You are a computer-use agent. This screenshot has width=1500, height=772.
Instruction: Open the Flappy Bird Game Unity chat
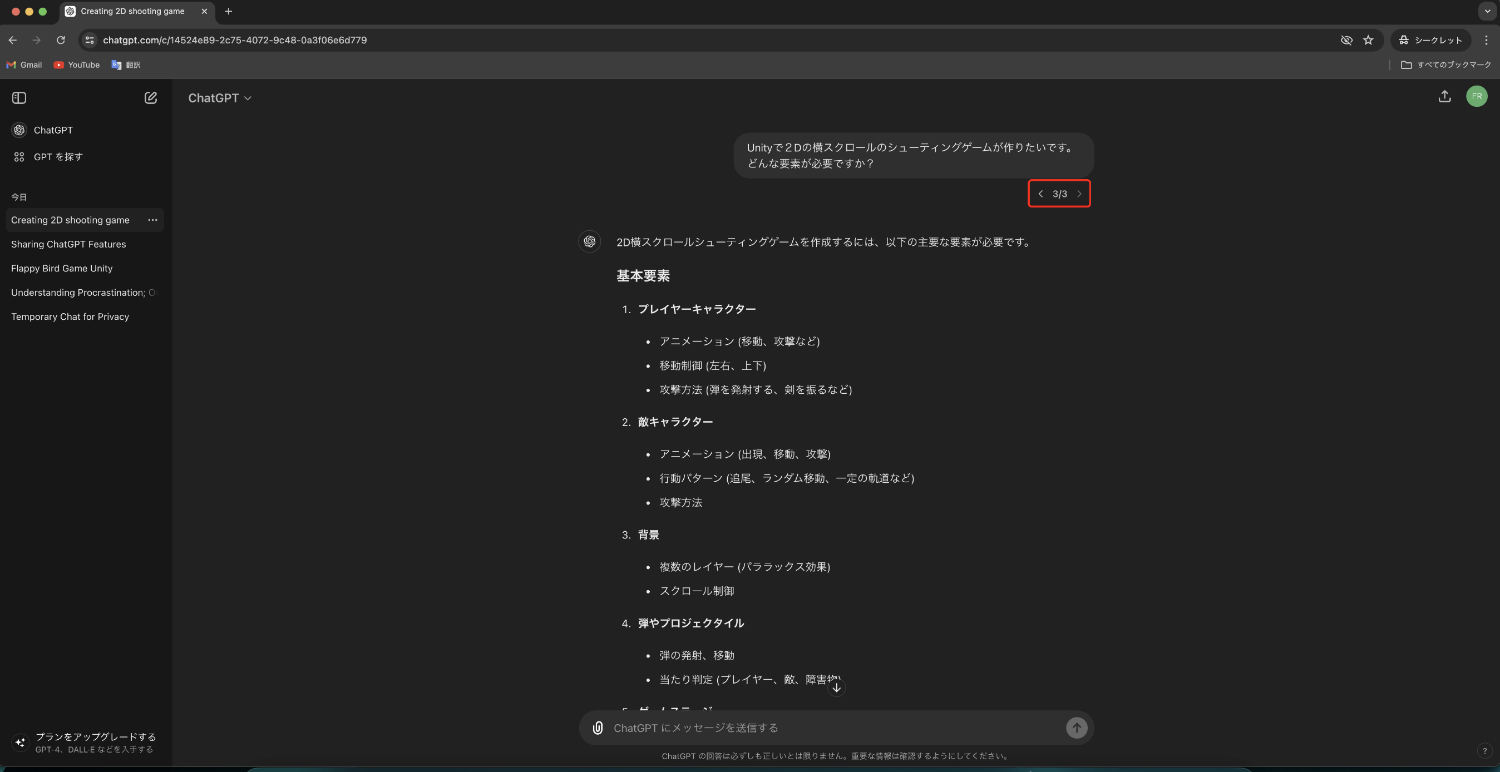click(62, 268)
